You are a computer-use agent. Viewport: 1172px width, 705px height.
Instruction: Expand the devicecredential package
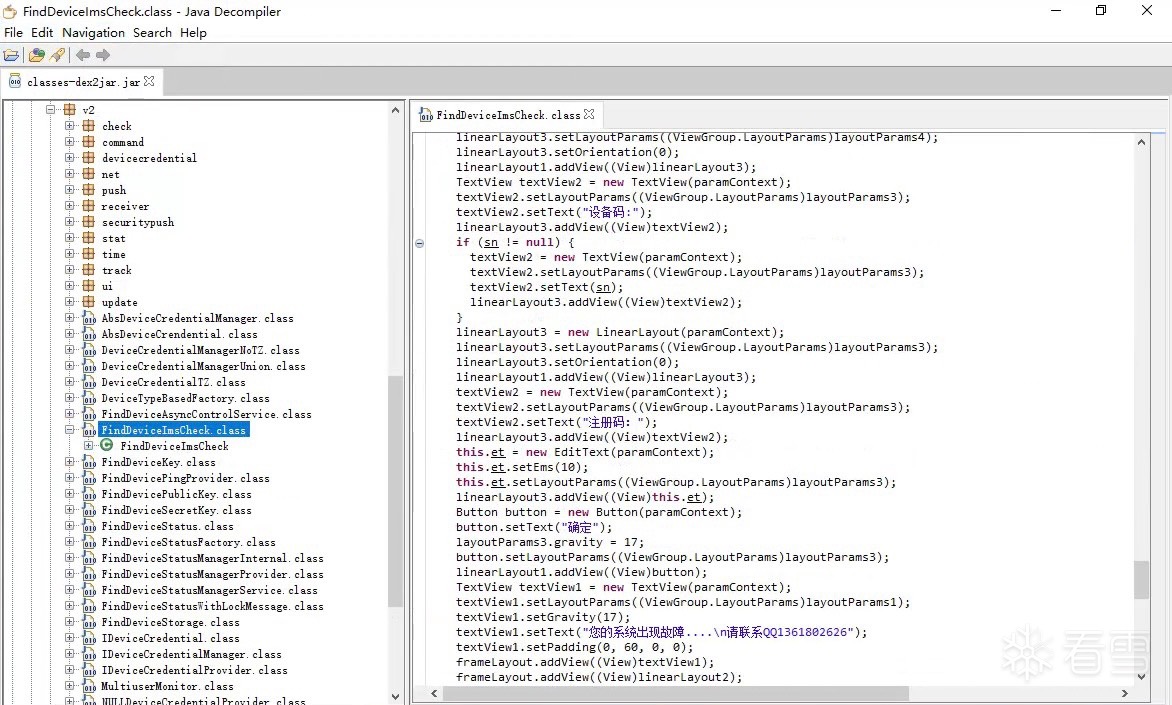coord(70,158)
